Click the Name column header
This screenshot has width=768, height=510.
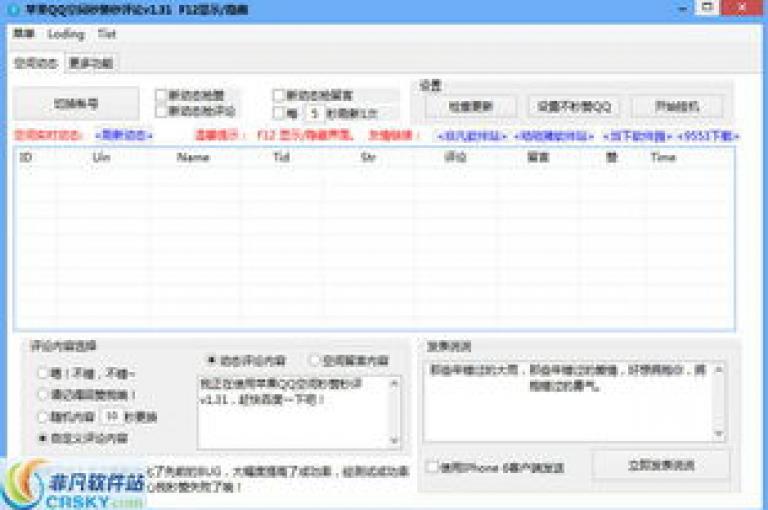point(193,157)
